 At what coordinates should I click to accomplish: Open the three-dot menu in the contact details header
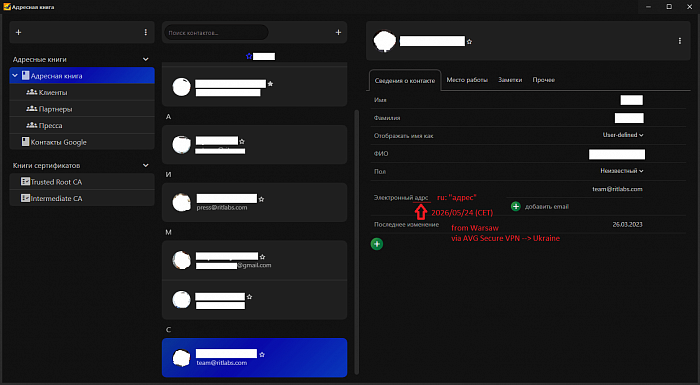click(679, 41)
